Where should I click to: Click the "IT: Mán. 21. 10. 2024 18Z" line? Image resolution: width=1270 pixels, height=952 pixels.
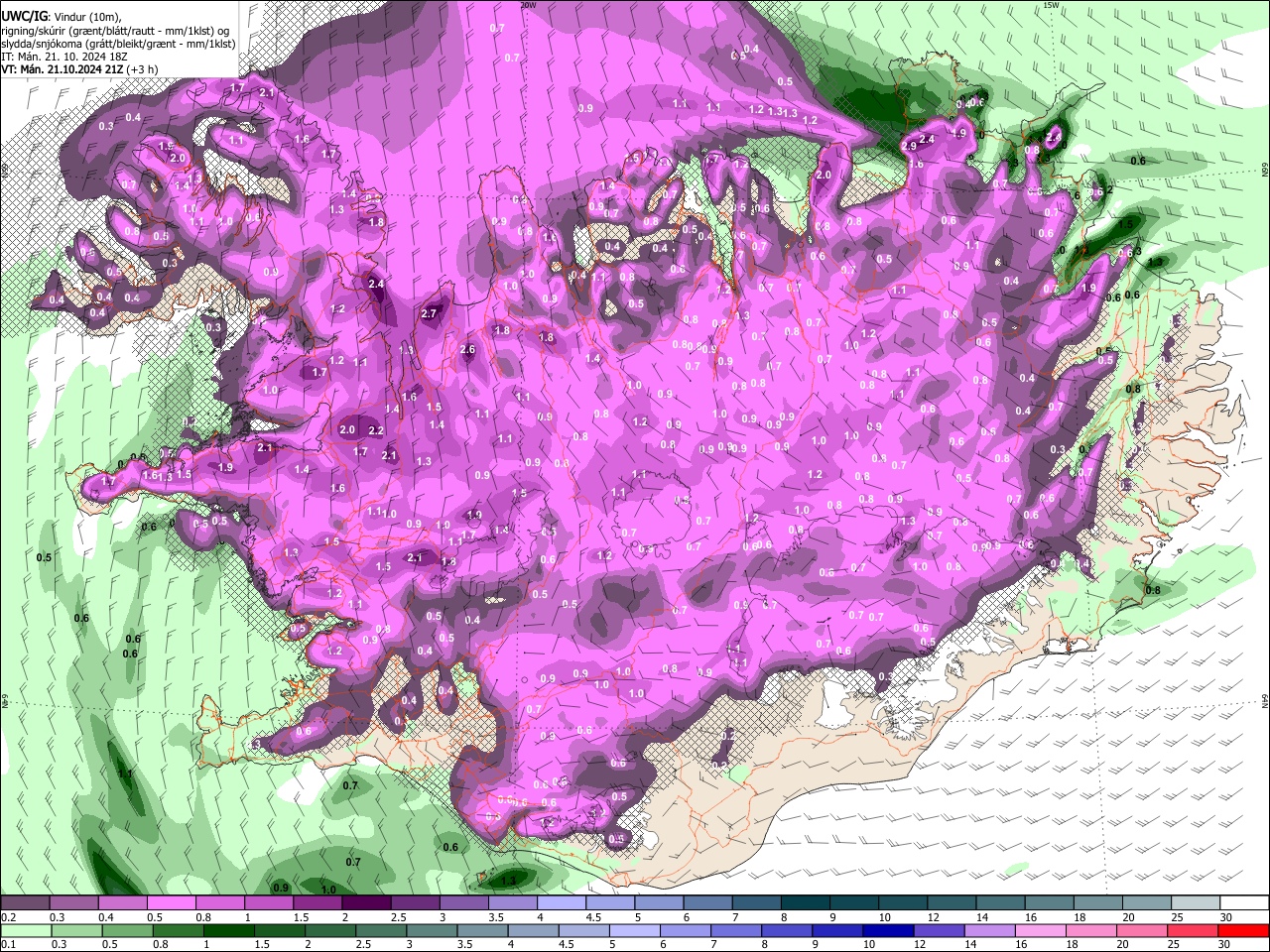tap(66, 57)
